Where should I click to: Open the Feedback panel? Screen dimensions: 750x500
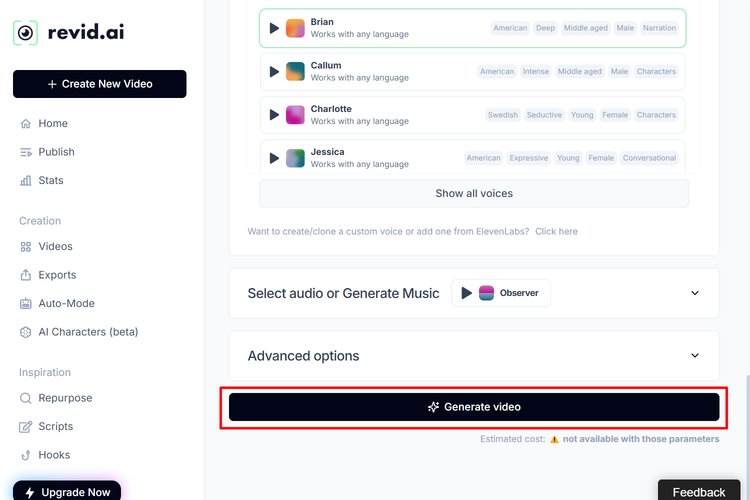click(x=699, y=492)
